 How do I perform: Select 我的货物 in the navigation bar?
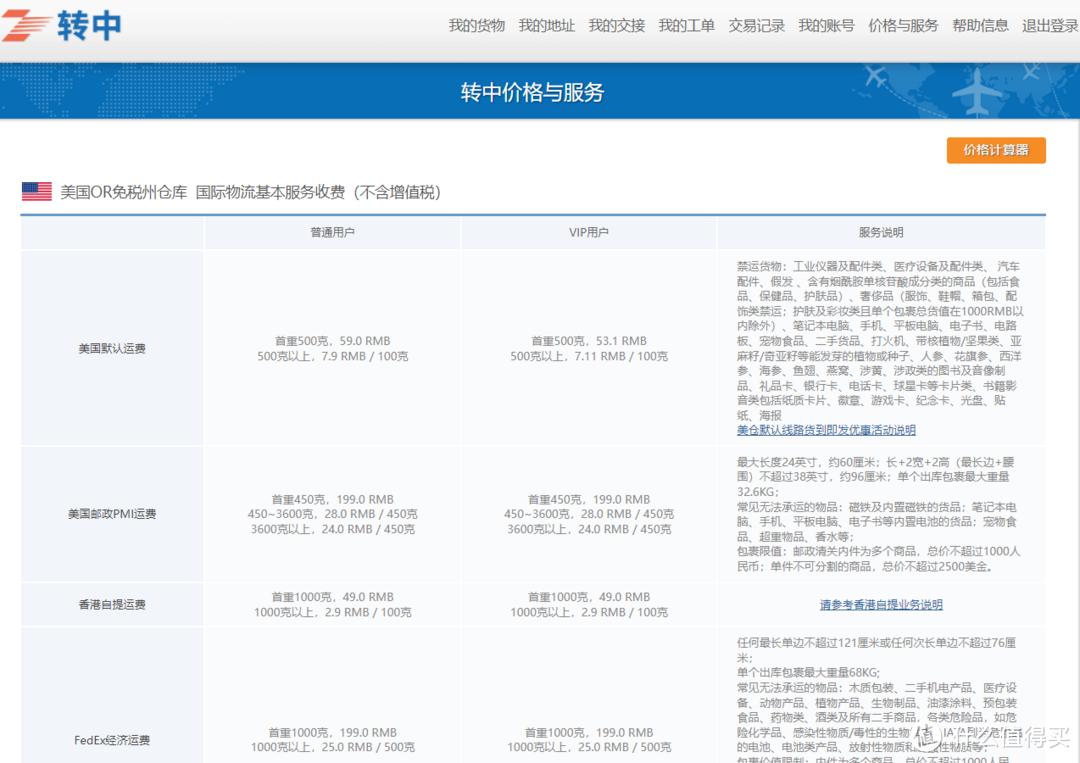[475, 27]
